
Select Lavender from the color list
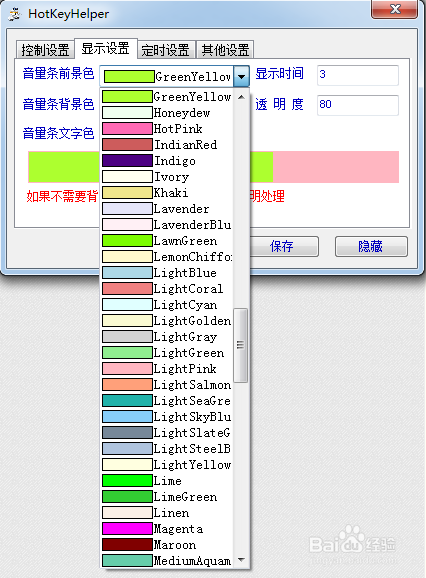click(x=167, y=209)
